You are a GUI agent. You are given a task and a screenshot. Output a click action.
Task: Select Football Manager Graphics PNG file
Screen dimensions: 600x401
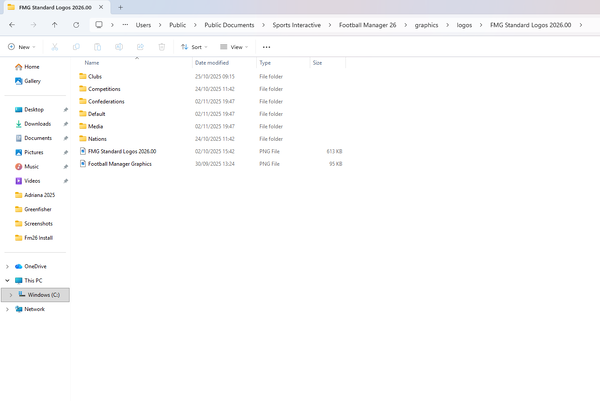[119, 164]
